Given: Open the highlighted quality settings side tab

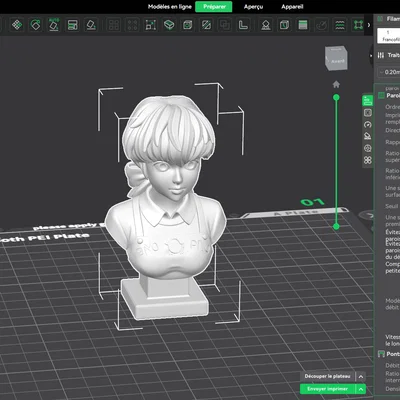Looking at the screenshot, I should point(367,100).
